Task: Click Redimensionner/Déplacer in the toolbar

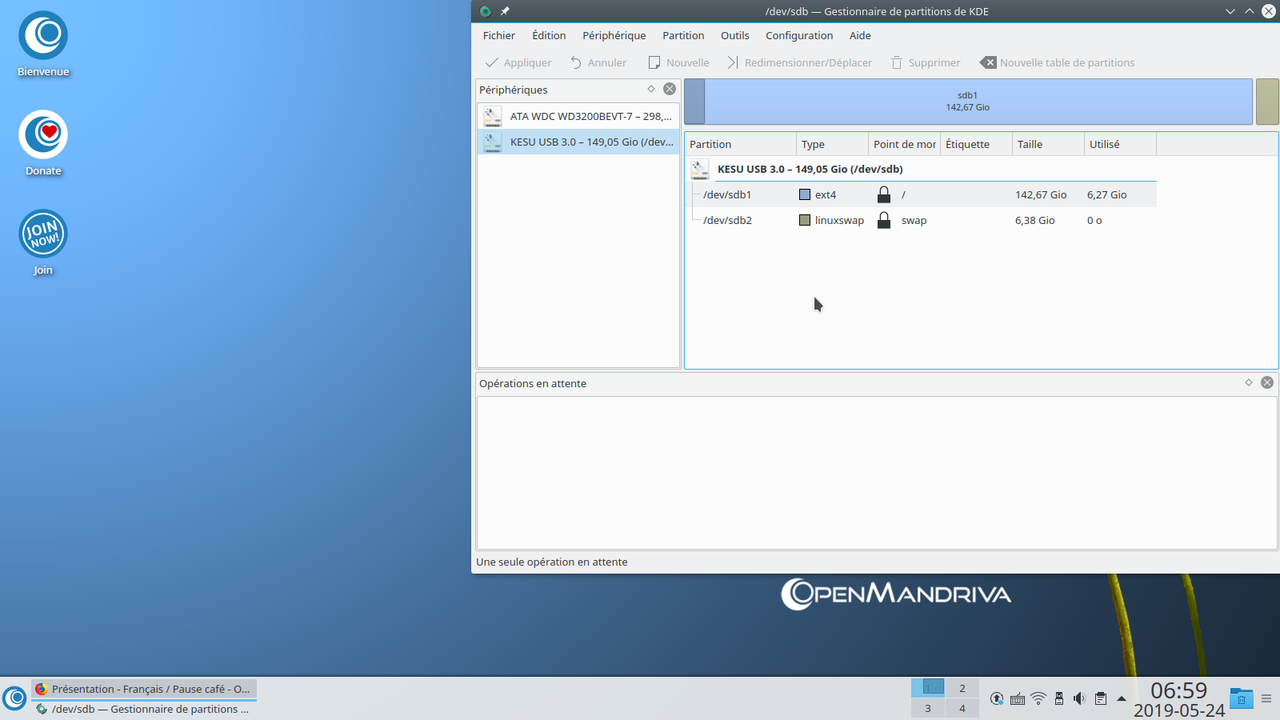Action: coord(799,62)
